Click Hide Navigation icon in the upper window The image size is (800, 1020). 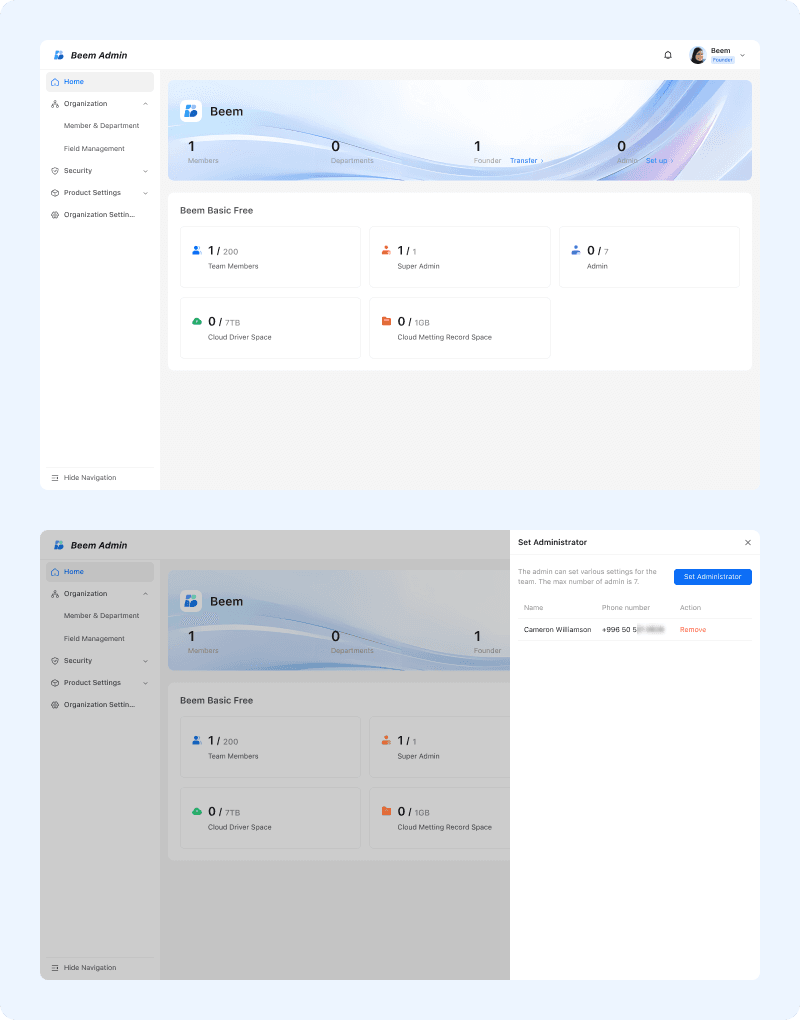55,478
